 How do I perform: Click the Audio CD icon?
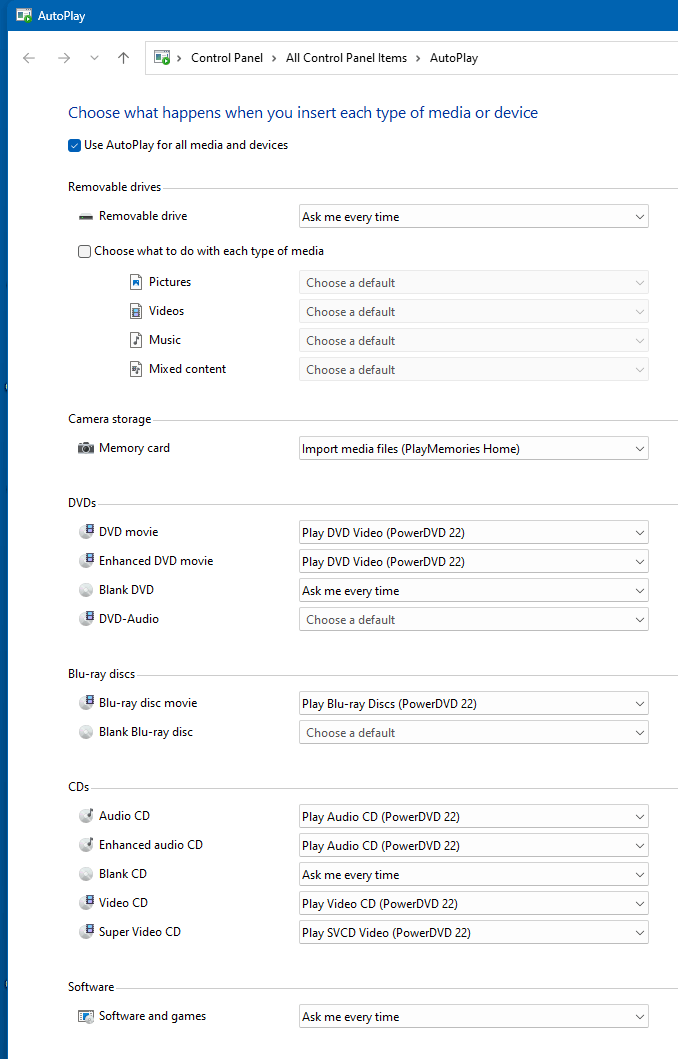tap(86, 815)
